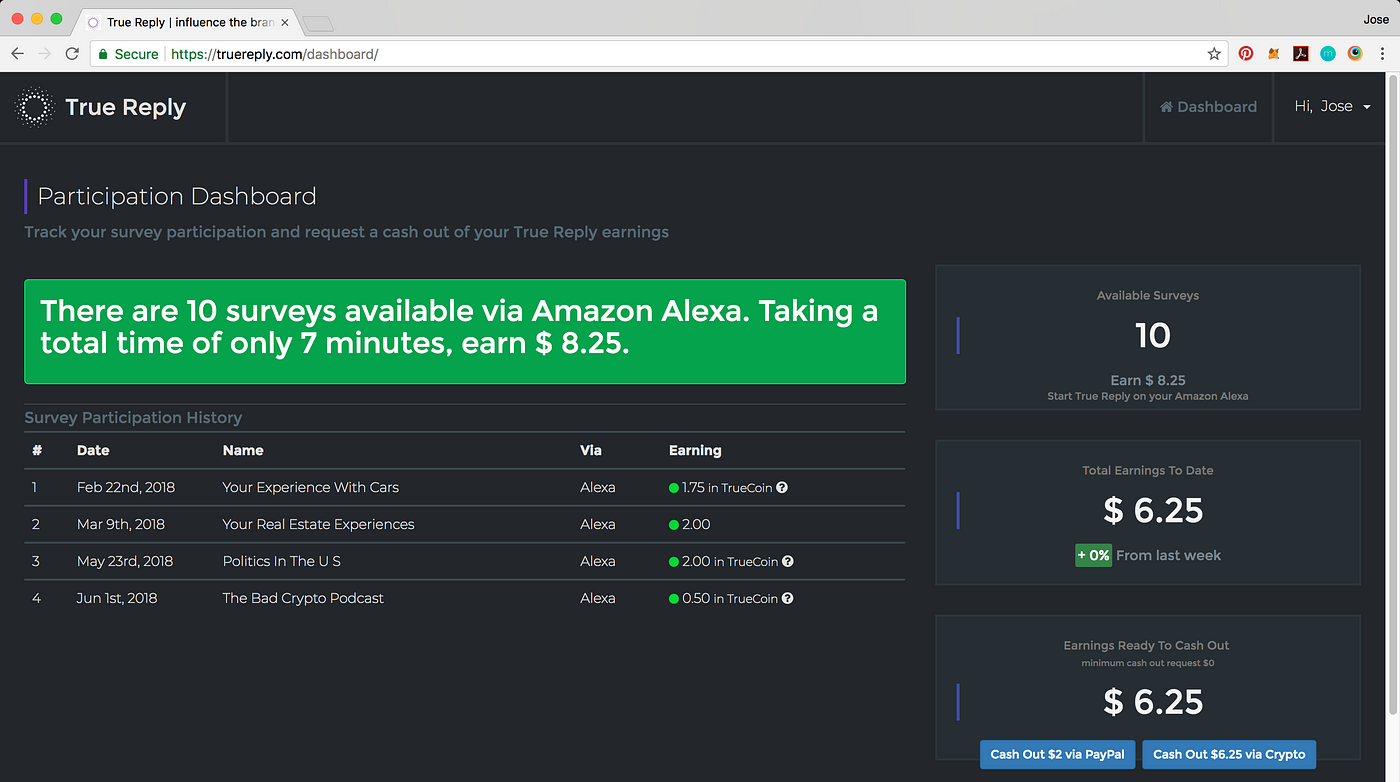Cash out $6.25 via Crypto
The width and height of the screenshot is (1400, 782).
[x=1229, y=754]
